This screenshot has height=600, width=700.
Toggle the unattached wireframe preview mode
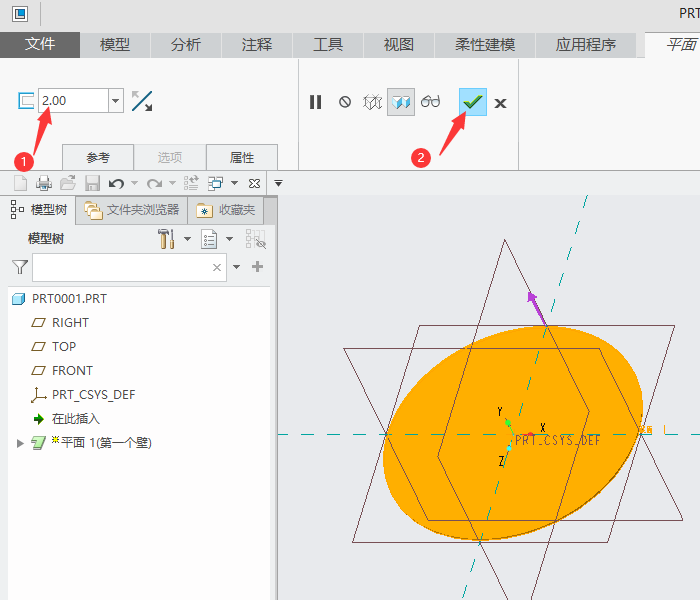[373, 102]
